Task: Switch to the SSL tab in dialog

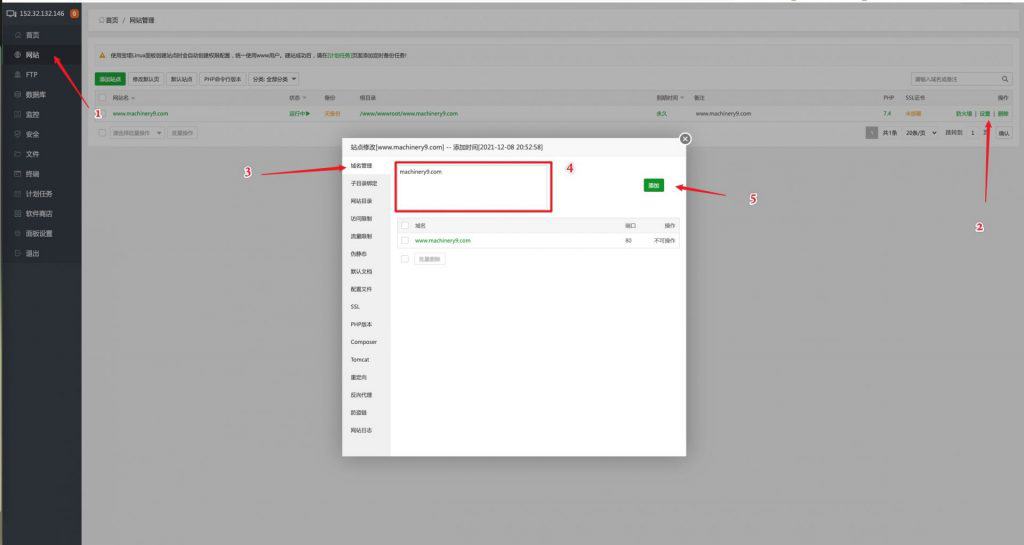Action: (355, 307)
